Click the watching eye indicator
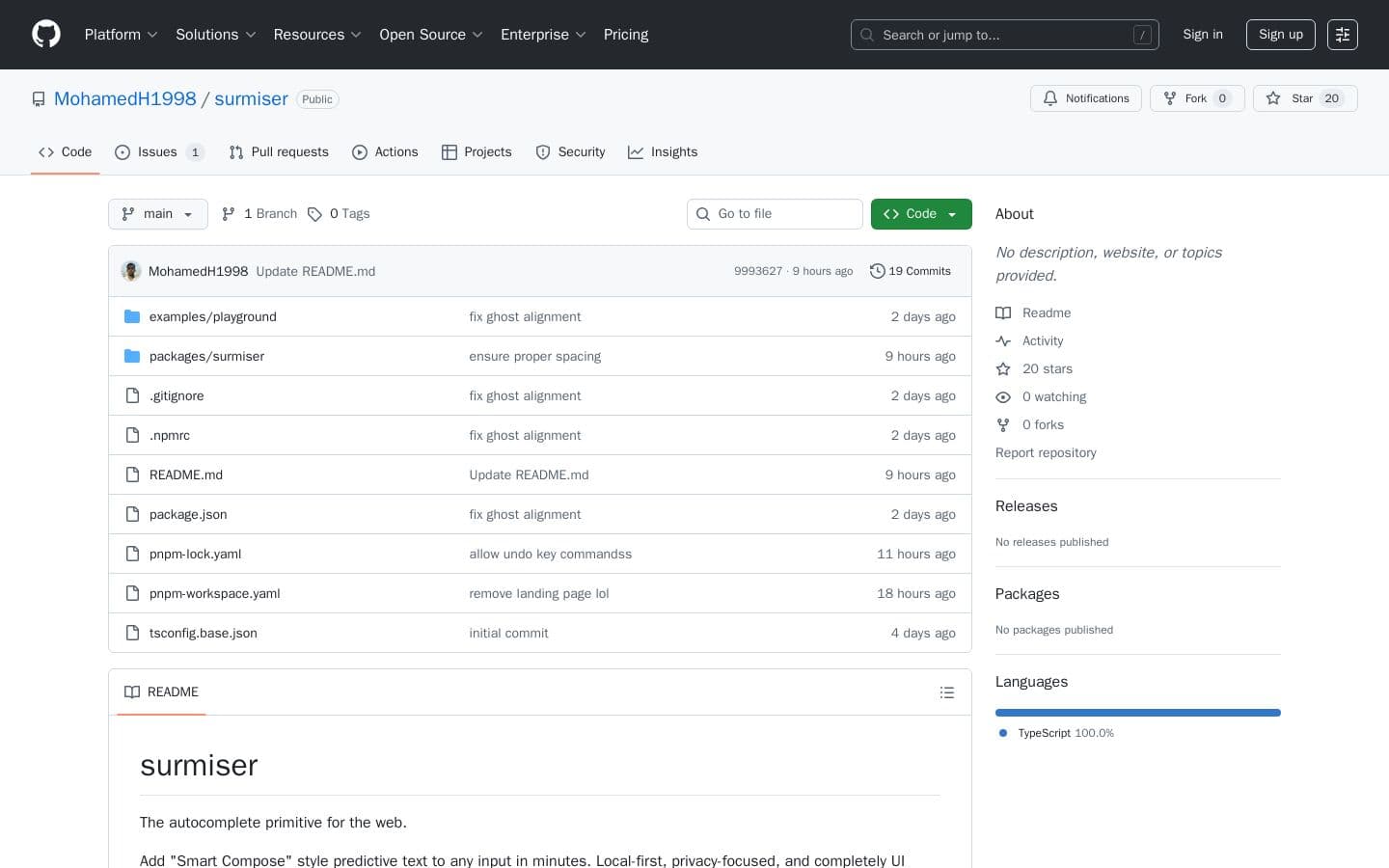 (x=1003, y=397)
